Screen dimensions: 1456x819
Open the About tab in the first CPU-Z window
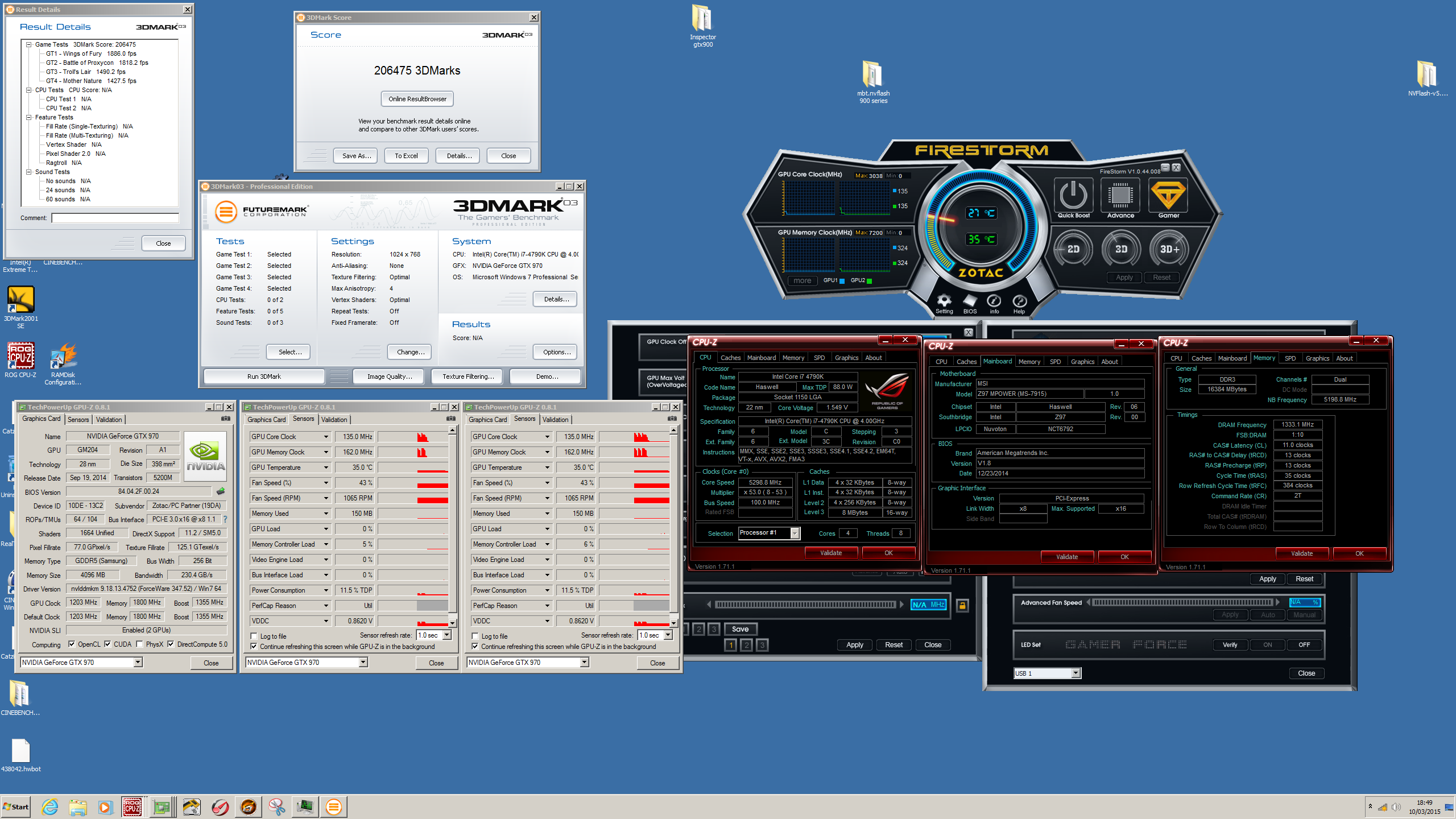(x=874, y=358)
